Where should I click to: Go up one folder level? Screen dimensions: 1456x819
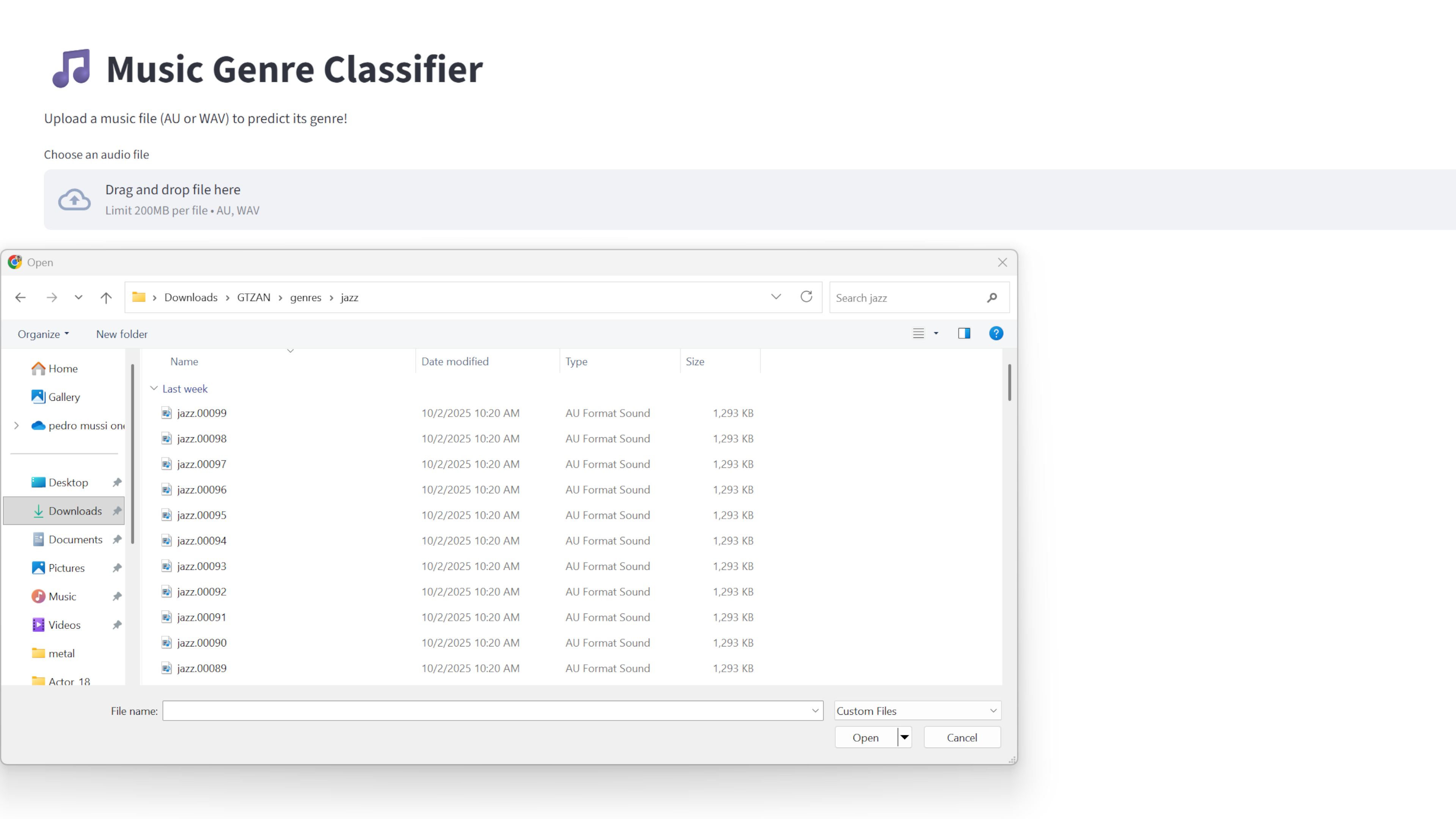pos(106,297)
